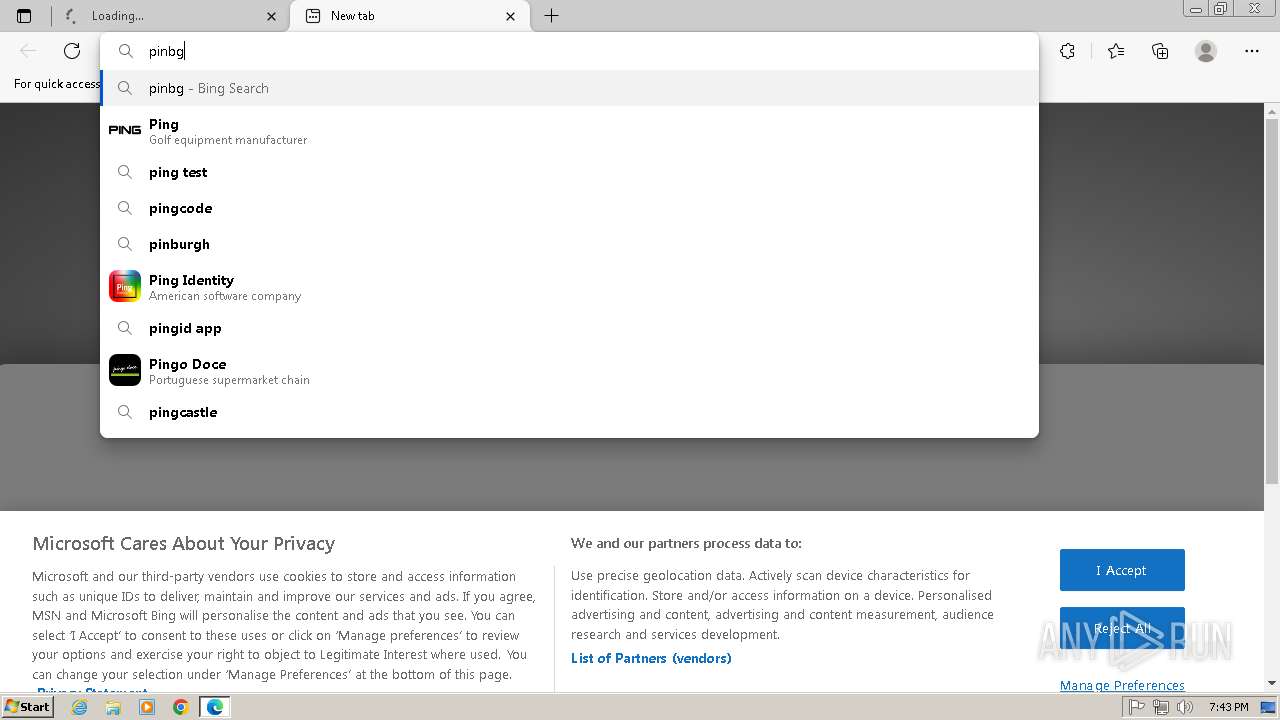Click the magnifier icon in address bar
The image size is (1280, 720).
coord(126,51)
